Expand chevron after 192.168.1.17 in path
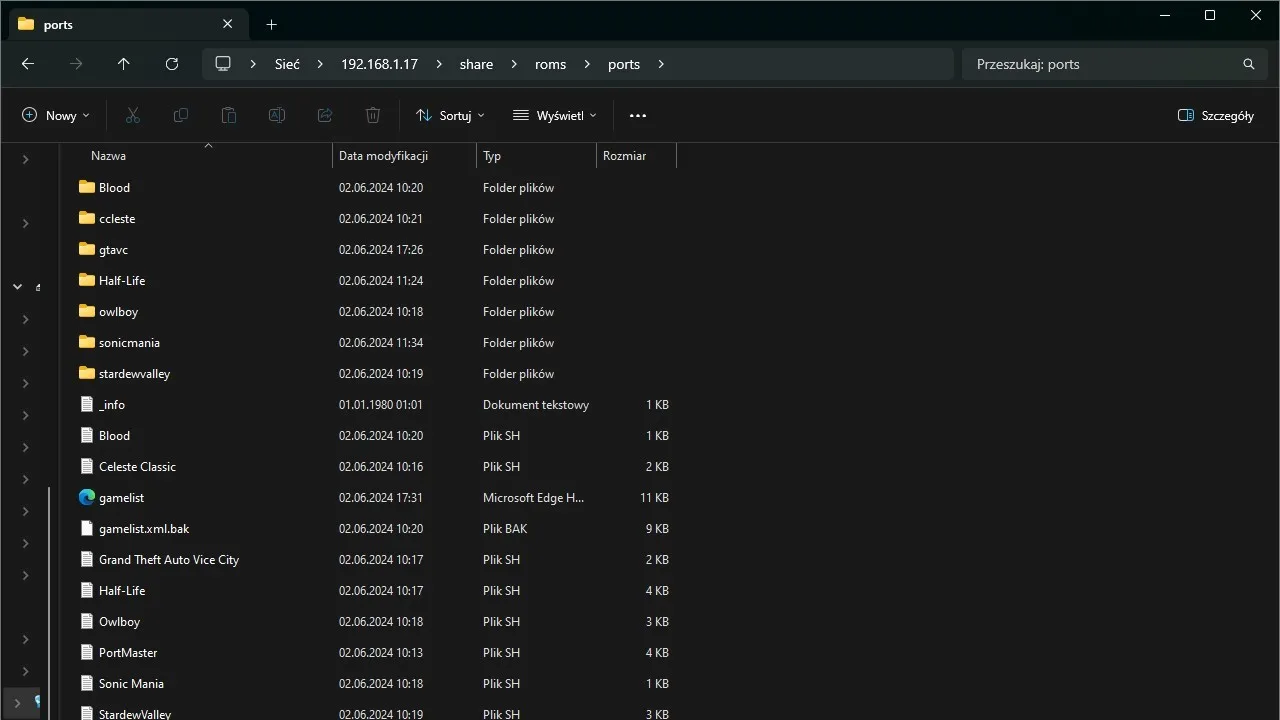Screen dimensions: 1280x720 pyautogui.click(x=439, y=64)
